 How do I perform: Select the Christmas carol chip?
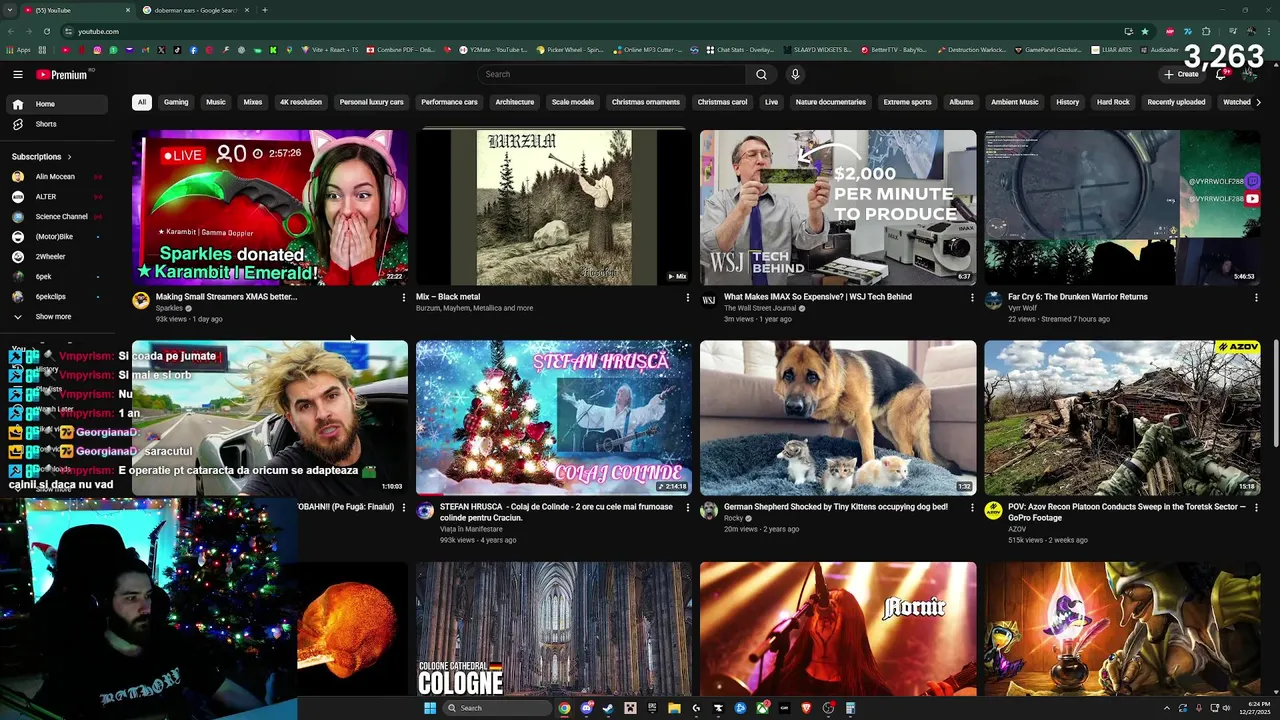(722, 102)
